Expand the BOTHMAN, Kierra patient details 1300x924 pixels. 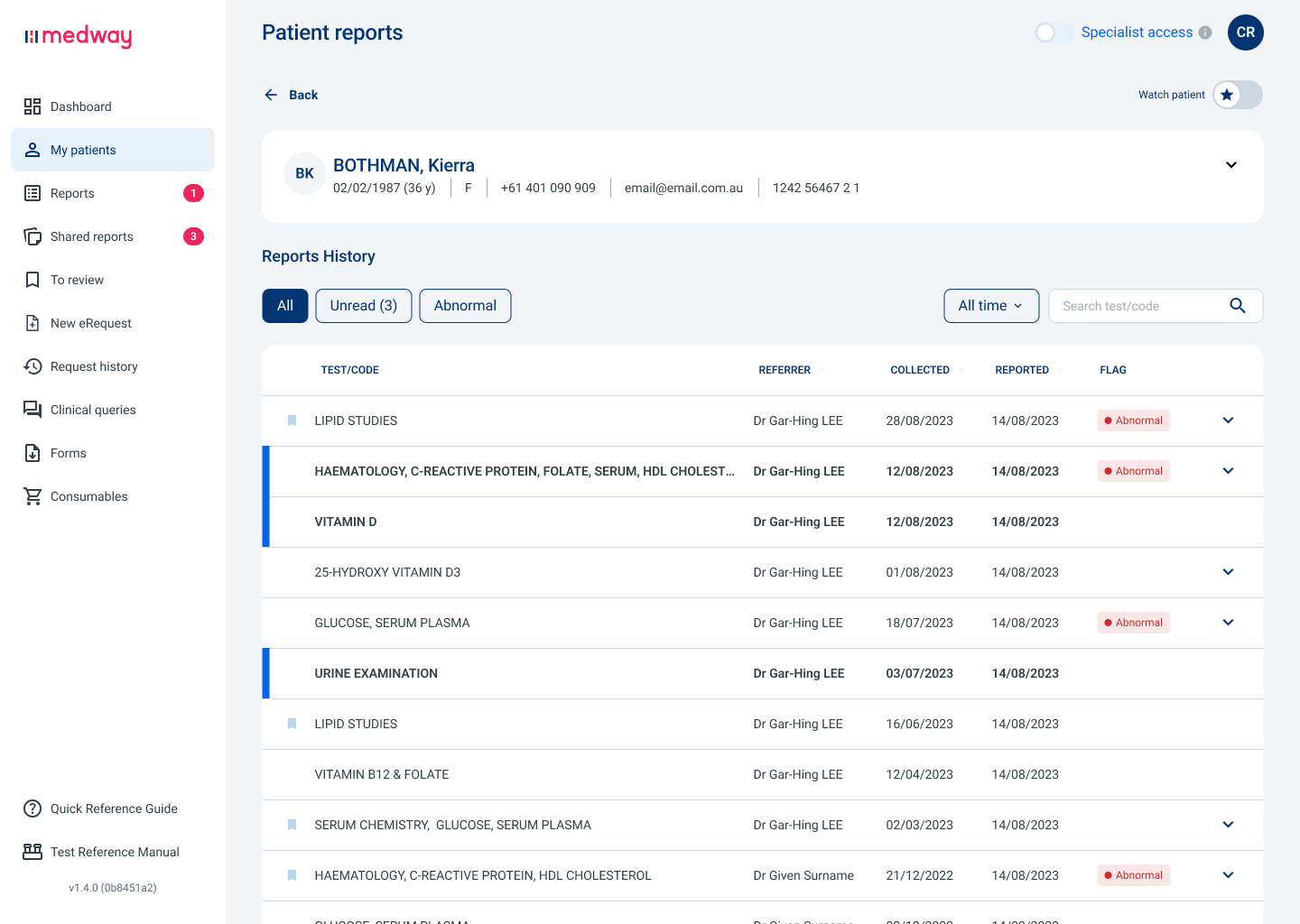(x=1231, y=165)
